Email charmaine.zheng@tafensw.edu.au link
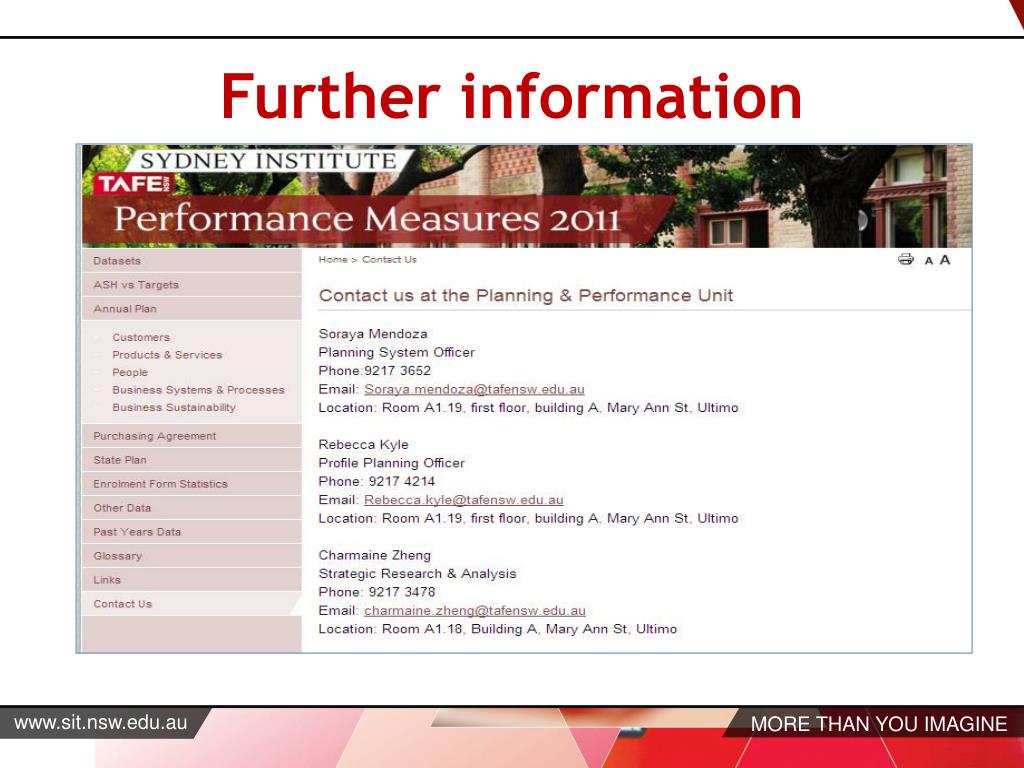Screen dimensions: 1024x768 475,611
